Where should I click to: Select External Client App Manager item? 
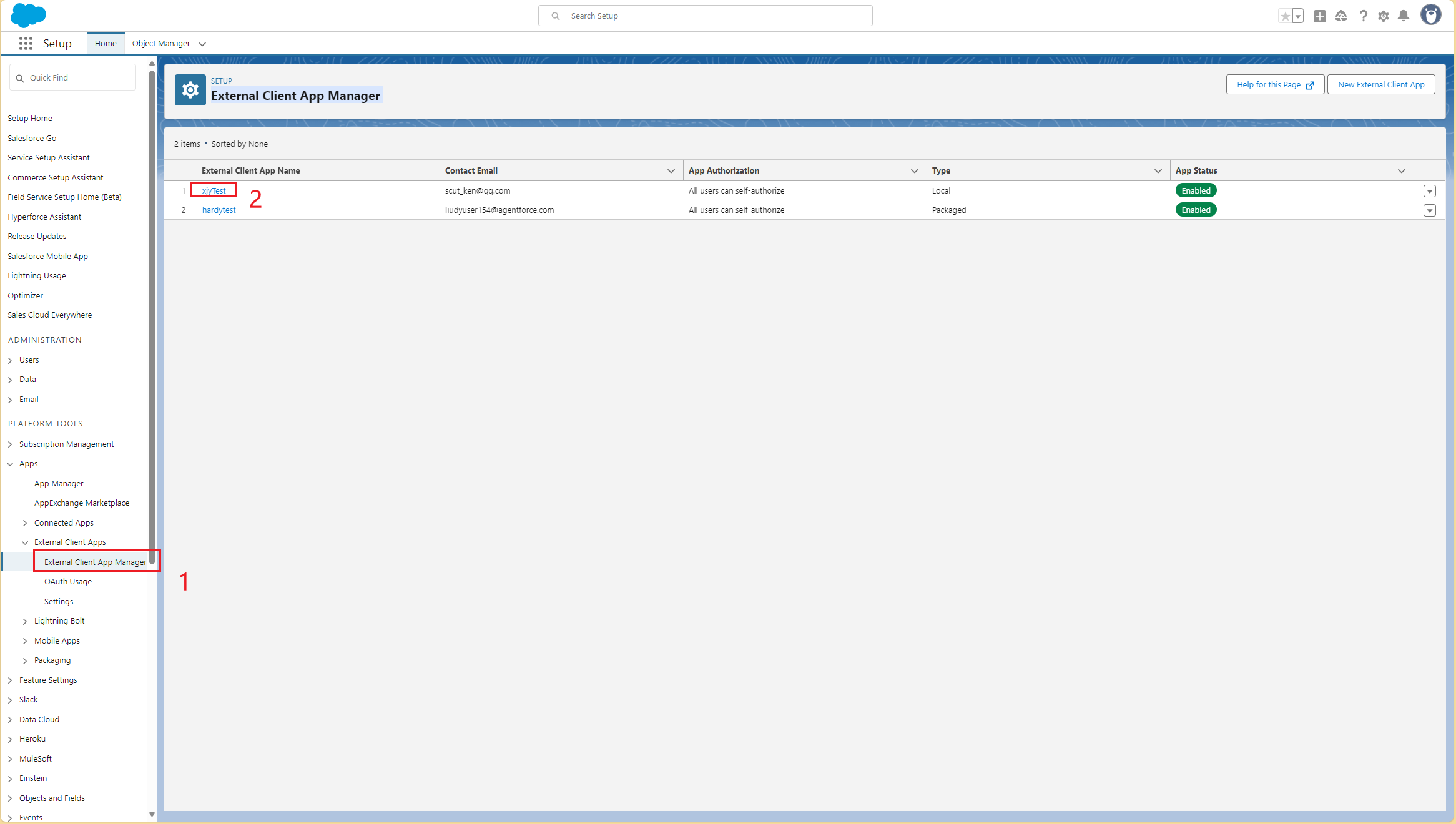95,562
